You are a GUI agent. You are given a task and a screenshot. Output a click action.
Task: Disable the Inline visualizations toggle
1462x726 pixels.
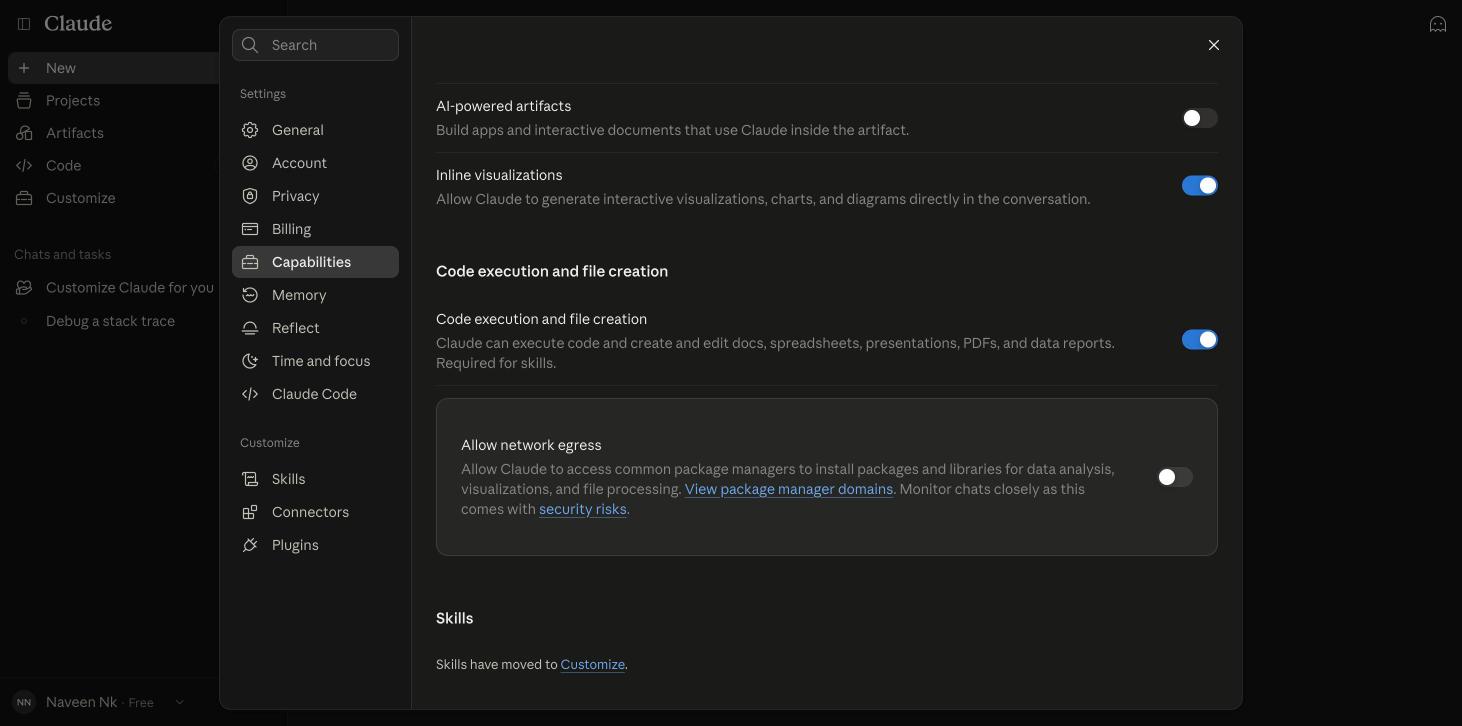click(1199, 186)
